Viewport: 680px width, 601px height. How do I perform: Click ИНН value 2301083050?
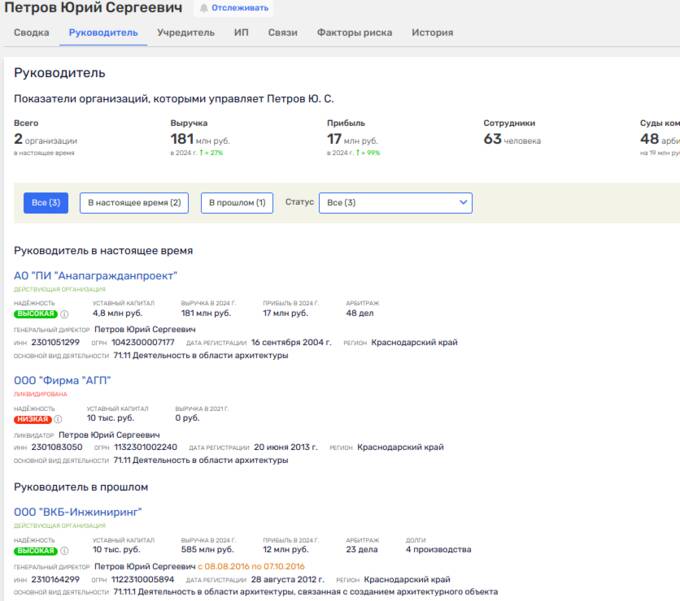click(57, 447)
